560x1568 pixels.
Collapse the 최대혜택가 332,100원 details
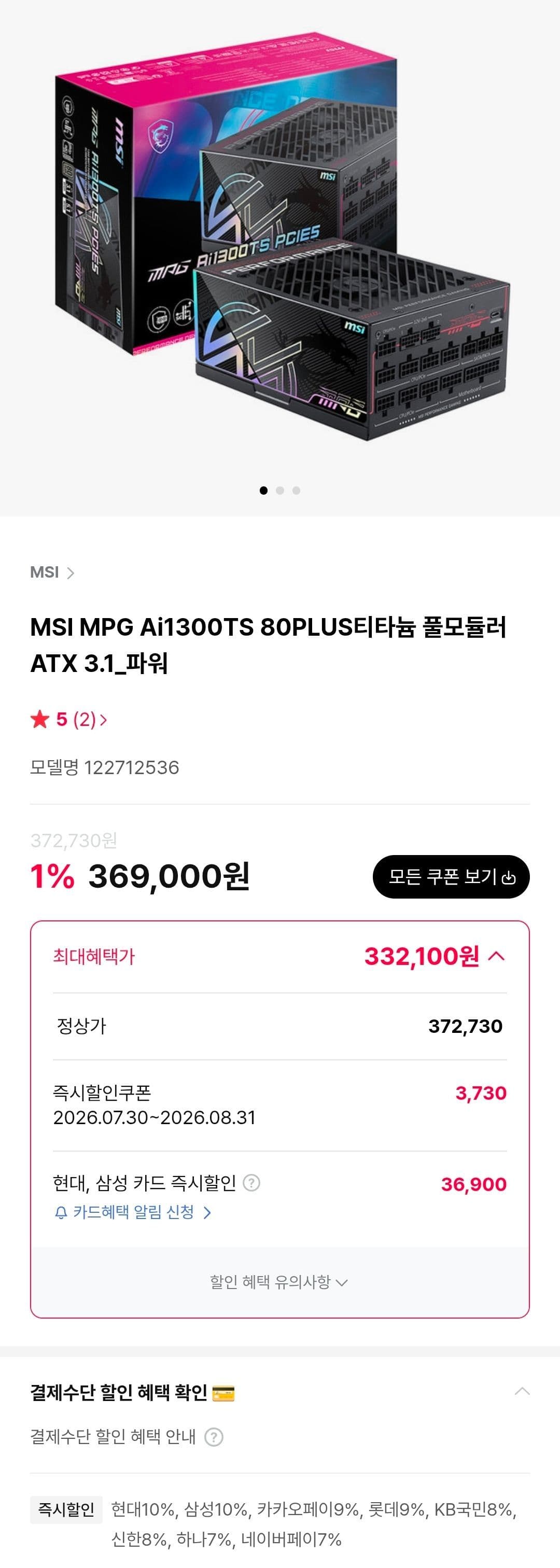[x=497, y=956]
